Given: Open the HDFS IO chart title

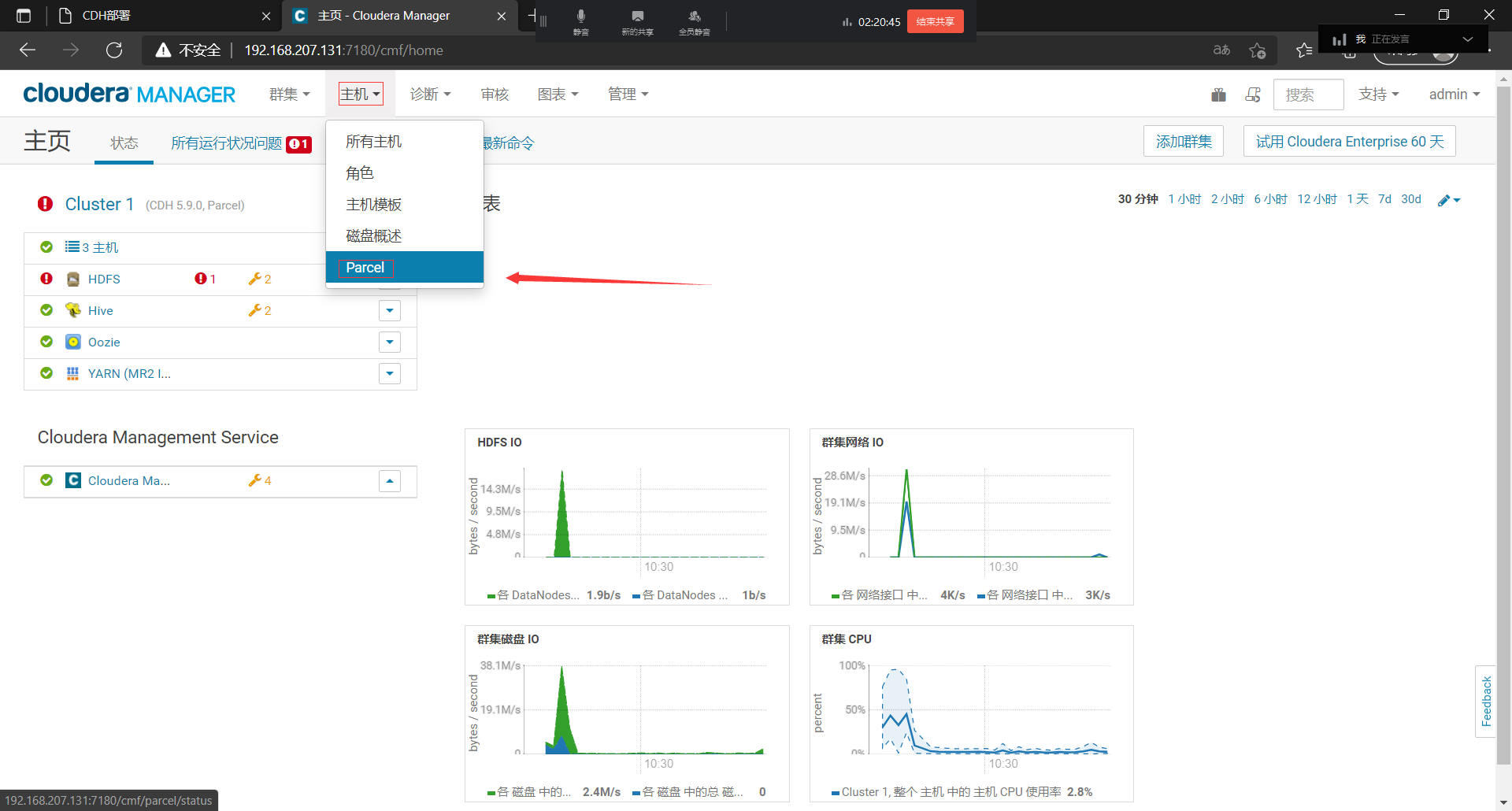Looking at the screenshot, I should [499, 443].
